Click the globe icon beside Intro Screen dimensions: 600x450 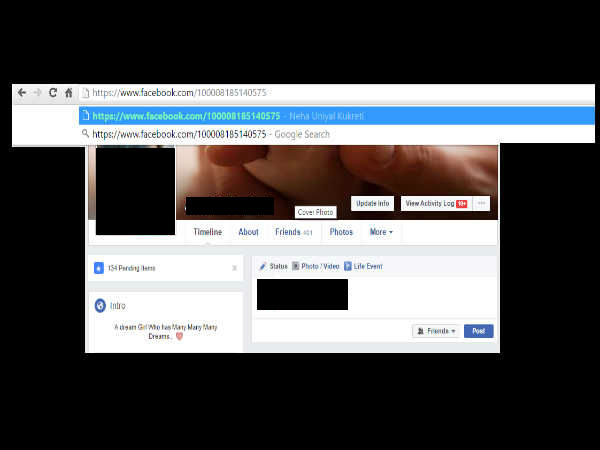pyautogui.click(x=100, y=305)
